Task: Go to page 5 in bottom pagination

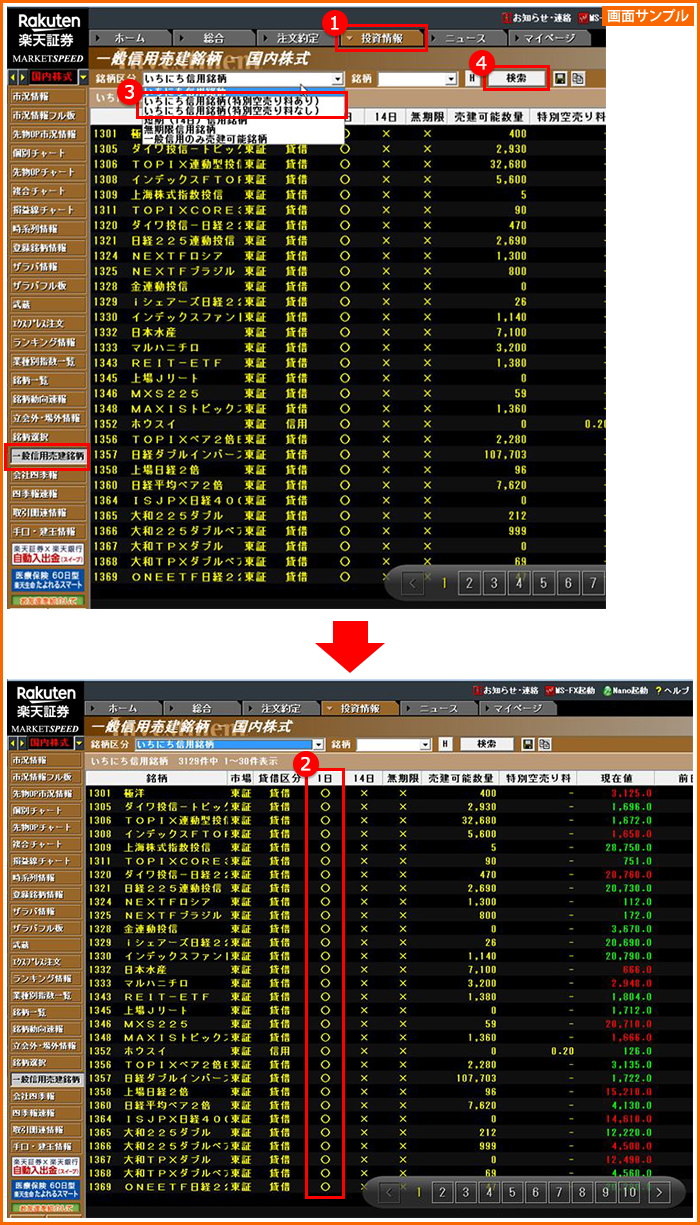Action: pyautogui.click(x=512, y=1192)
